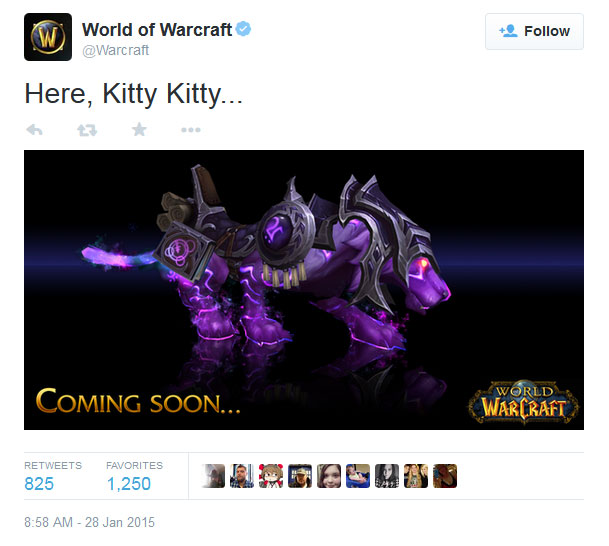609x546 pixels.
Task: Favorite the tweet with the star icon
Action: [139, 129]
